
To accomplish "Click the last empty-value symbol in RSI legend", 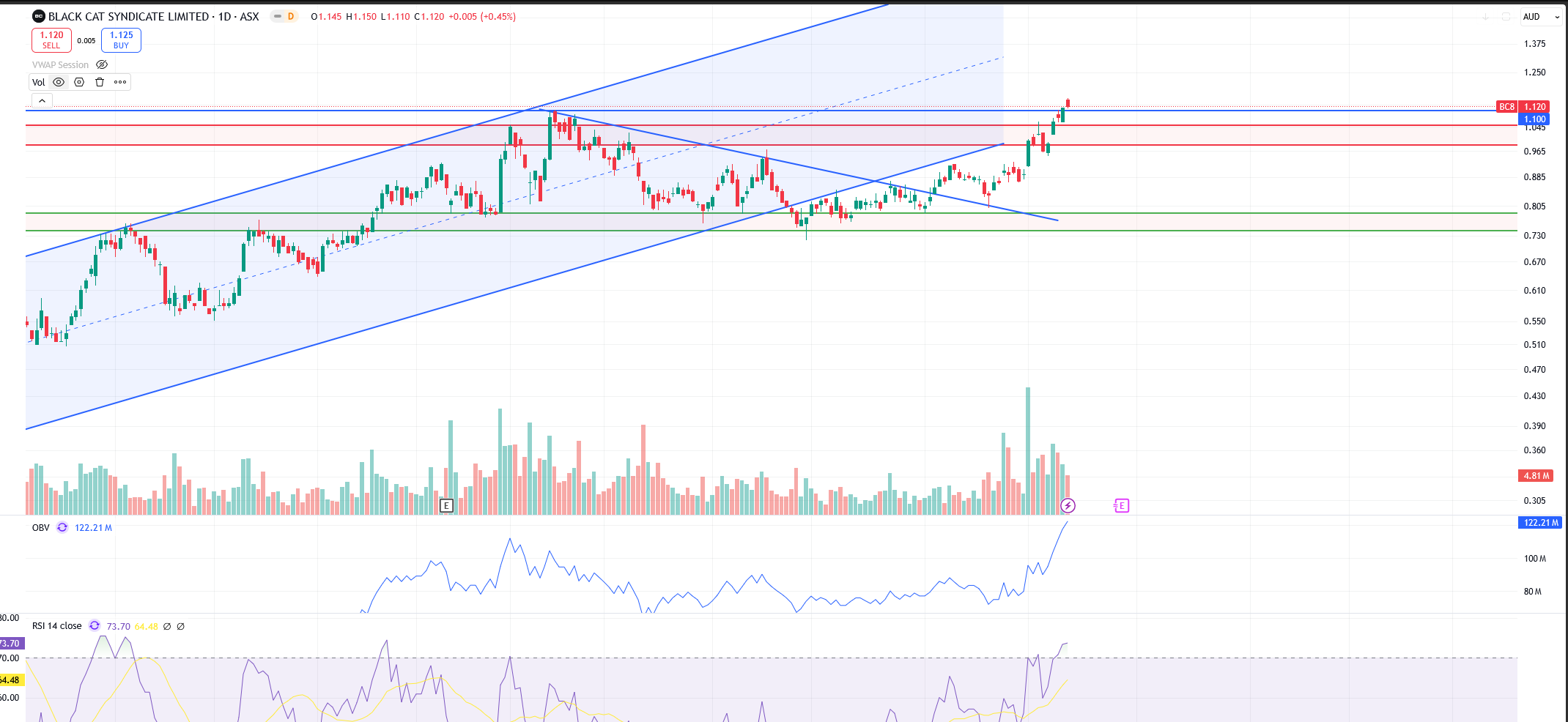I will pyautogui.click(x=180, y=626).
